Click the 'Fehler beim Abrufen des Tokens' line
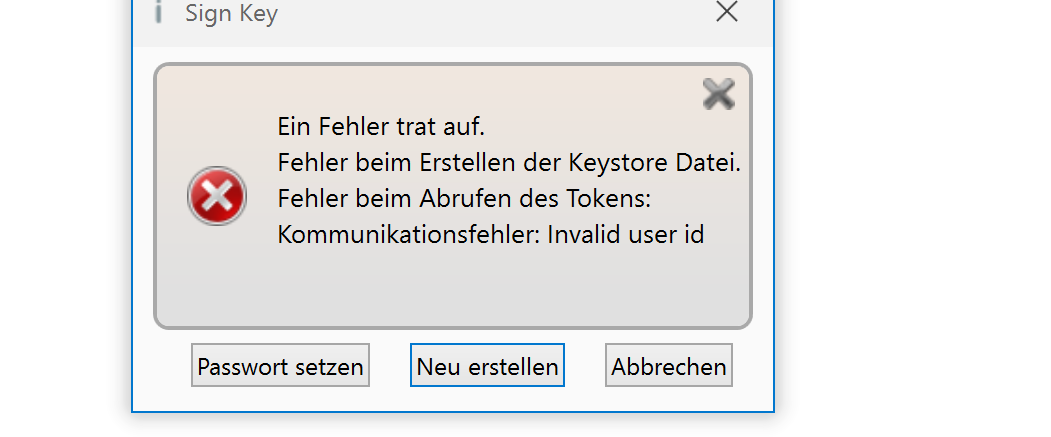 point(464,199)
